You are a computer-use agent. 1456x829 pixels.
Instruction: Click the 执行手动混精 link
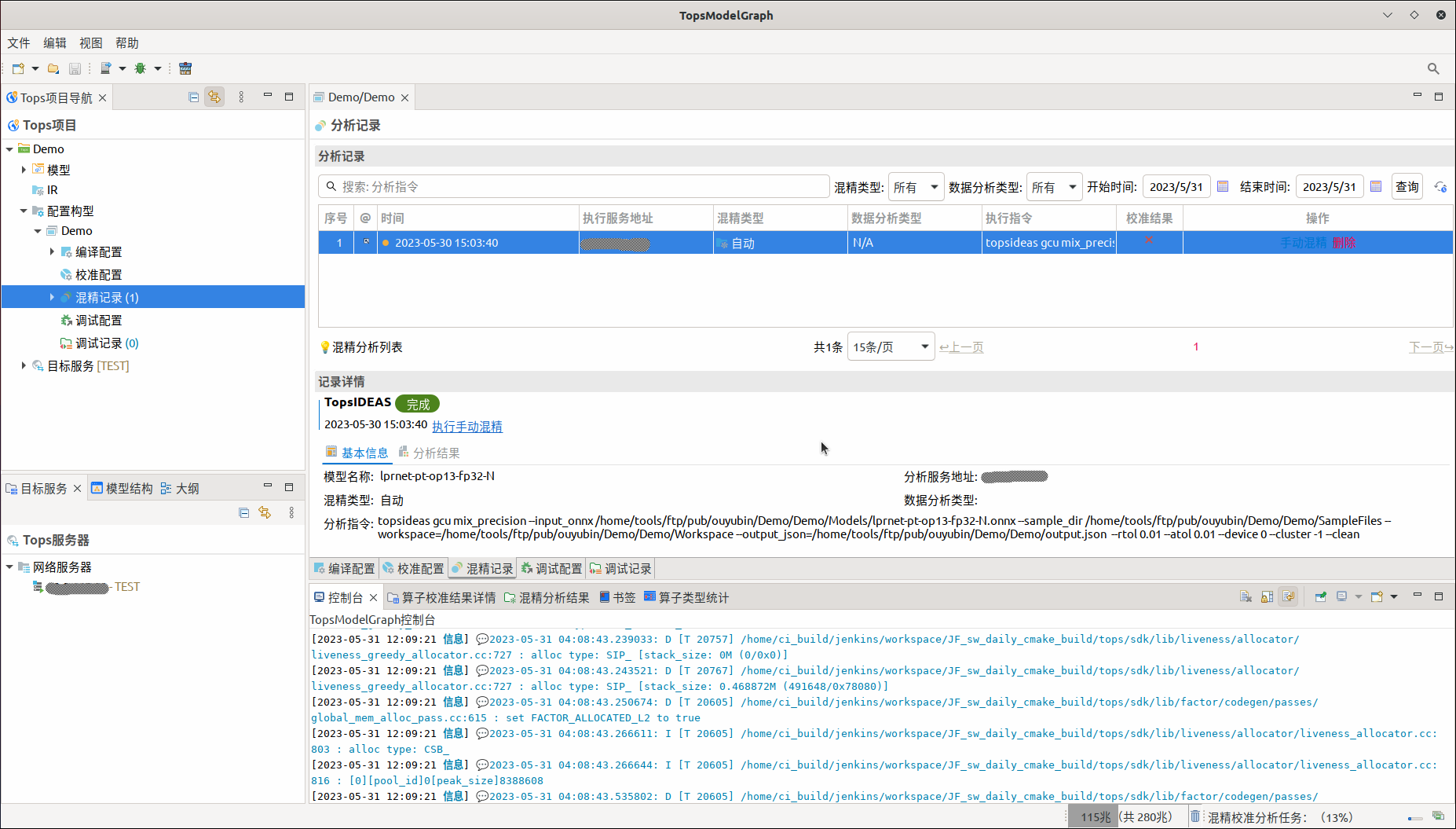[x=467, y=426]
